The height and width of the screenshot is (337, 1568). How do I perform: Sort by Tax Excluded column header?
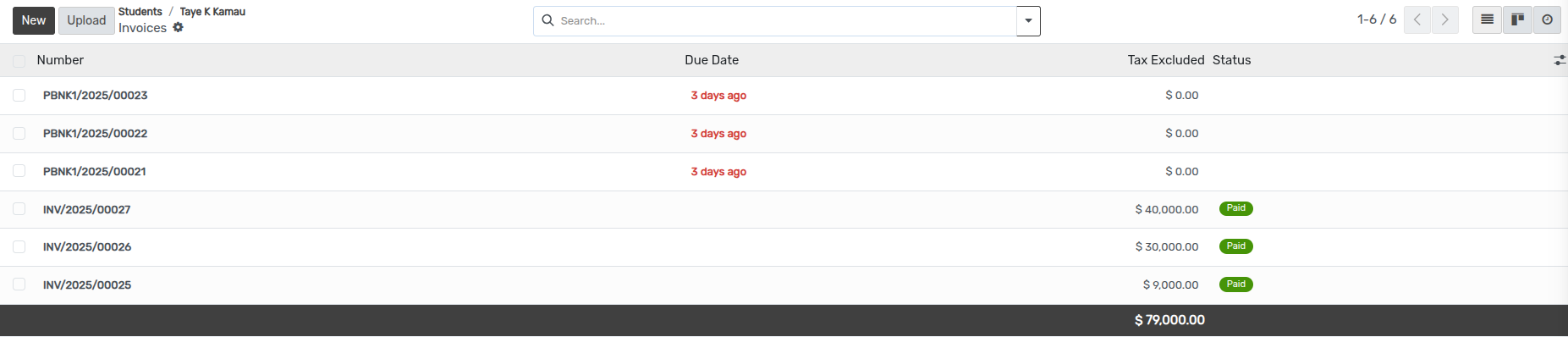[1165, 60]
